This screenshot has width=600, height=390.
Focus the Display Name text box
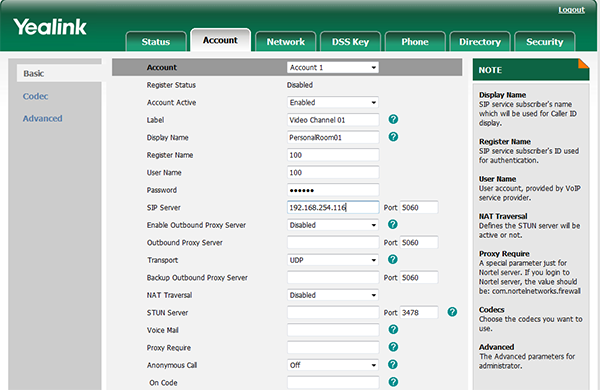[x=333, y=137]
